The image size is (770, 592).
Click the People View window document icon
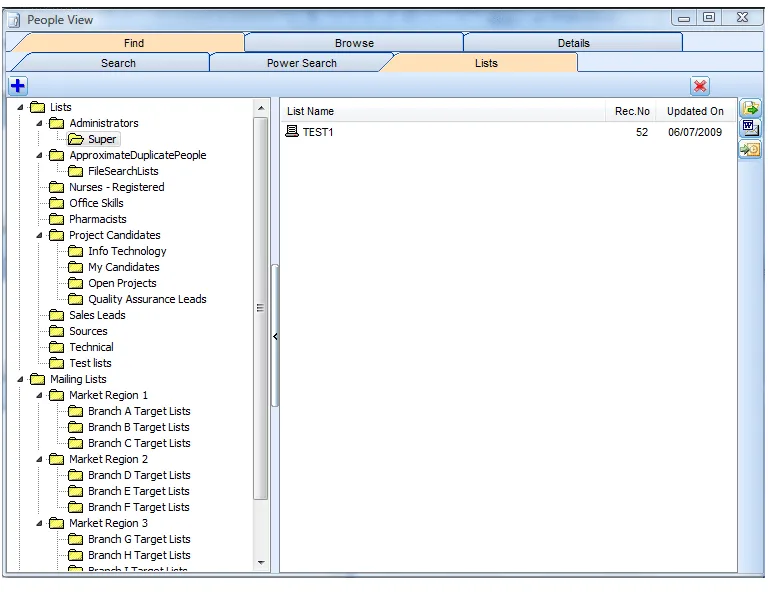[x=14, y=20]
